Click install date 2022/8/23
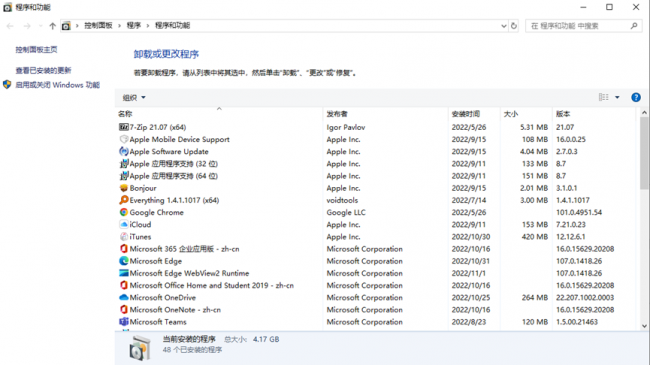Image resolution: width=650 pixels, height=365 pixels. 469,321
